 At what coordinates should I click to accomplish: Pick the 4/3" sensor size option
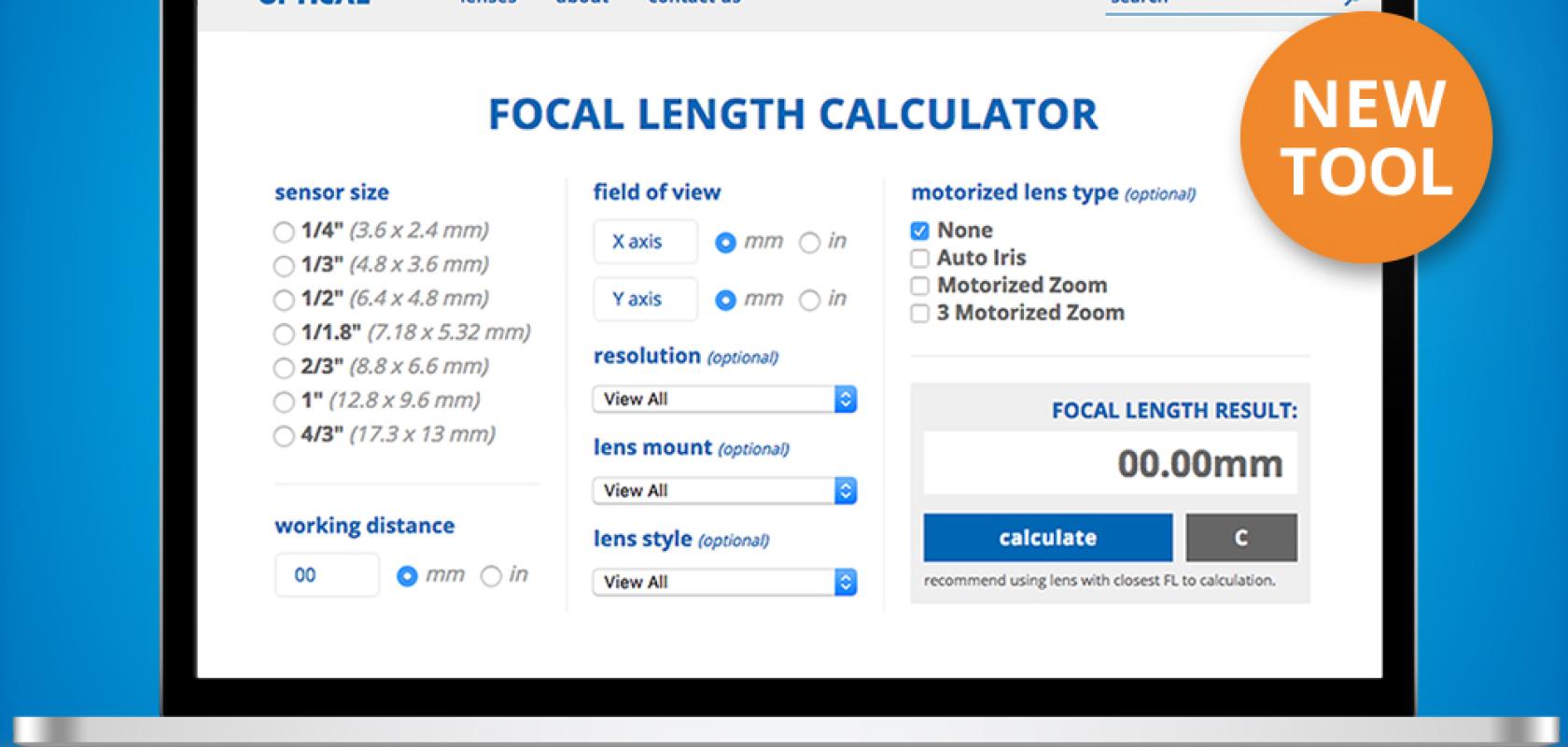coord(284,436)
